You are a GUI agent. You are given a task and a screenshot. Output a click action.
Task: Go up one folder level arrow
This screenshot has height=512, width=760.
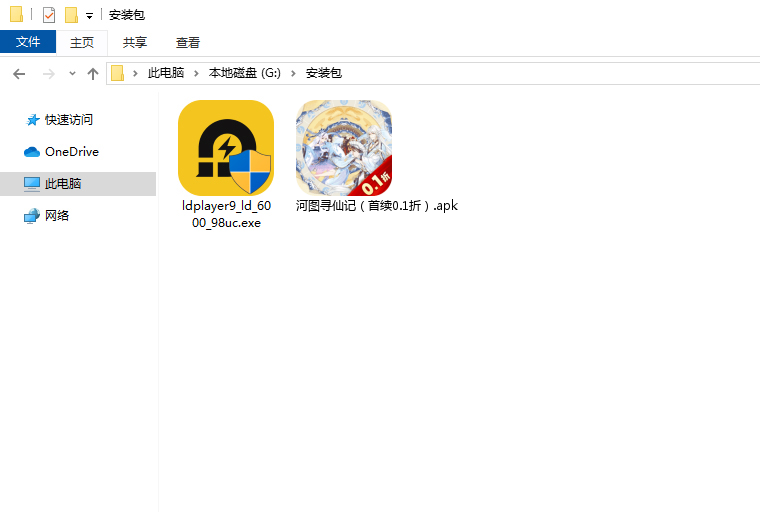93,74
